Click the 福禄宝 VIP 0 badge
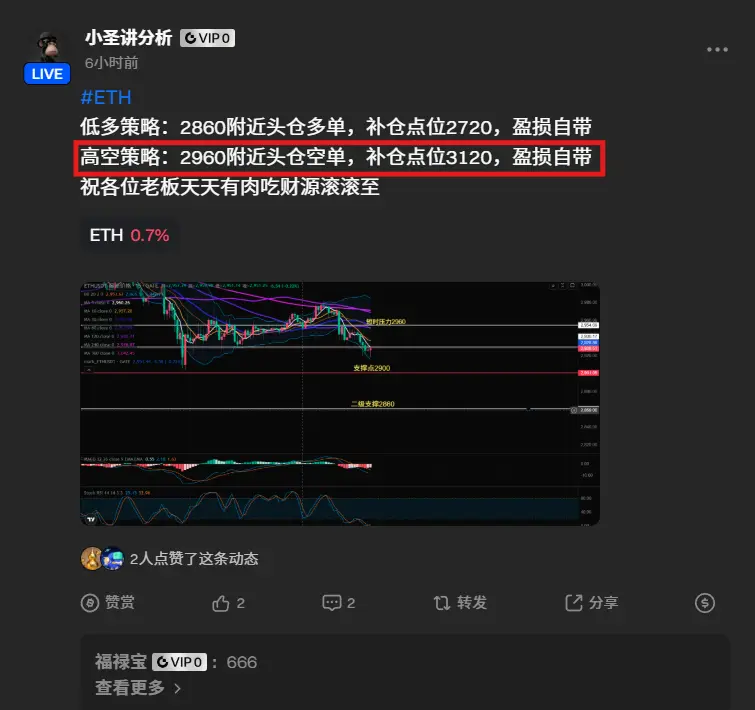The height and width of the screenshot is (710, 755). (180, 662)
